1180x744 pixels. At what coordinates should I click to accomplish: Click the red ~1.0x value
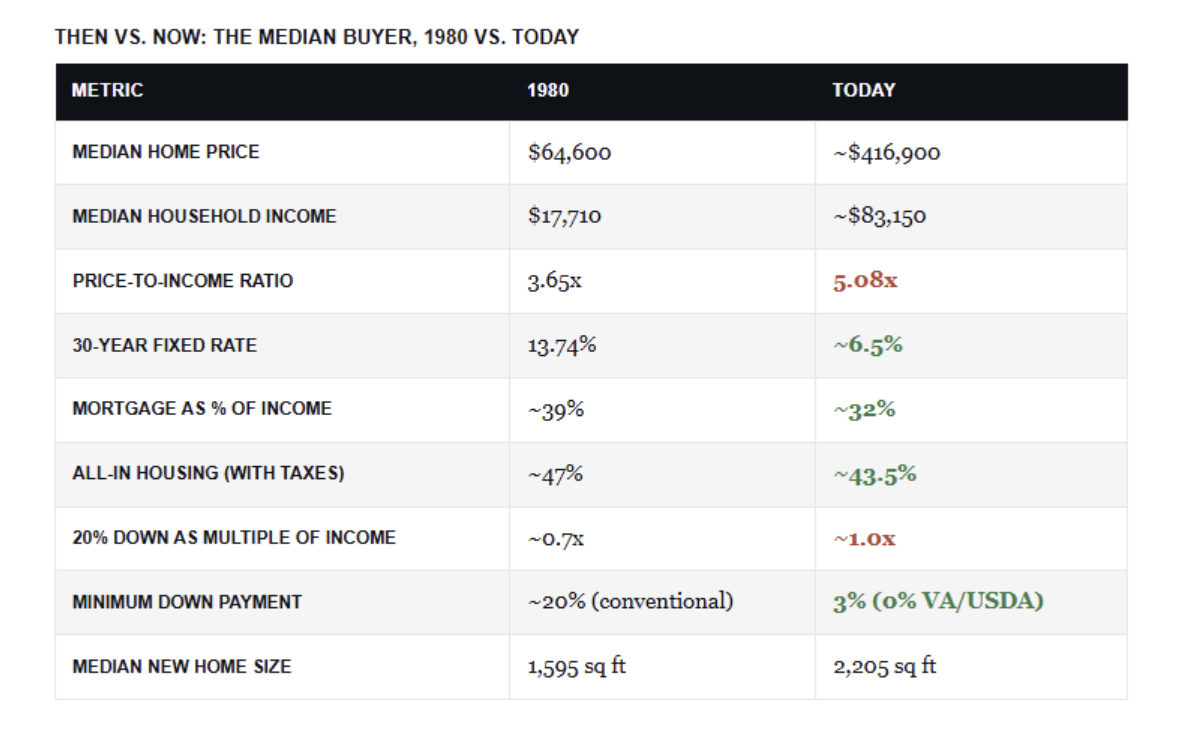pyautogui.click(x=864, y=539)
